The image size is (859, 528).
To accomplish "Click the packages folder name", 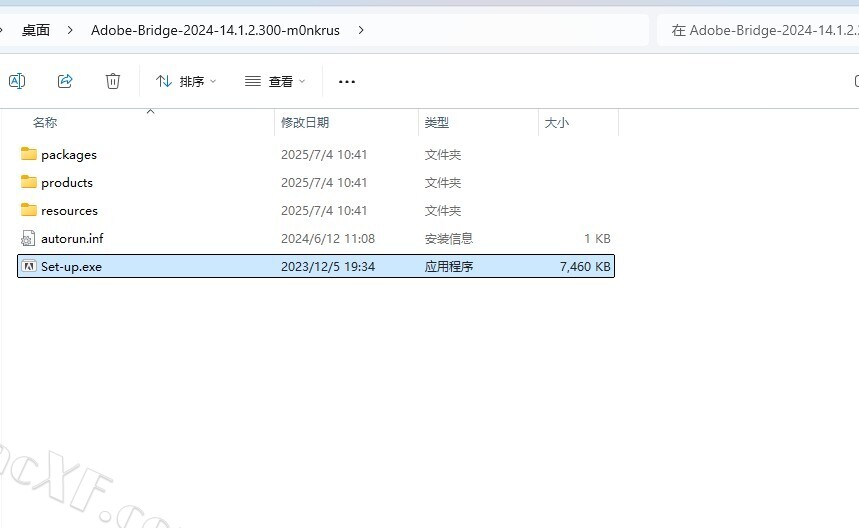I will click(69, 155).
